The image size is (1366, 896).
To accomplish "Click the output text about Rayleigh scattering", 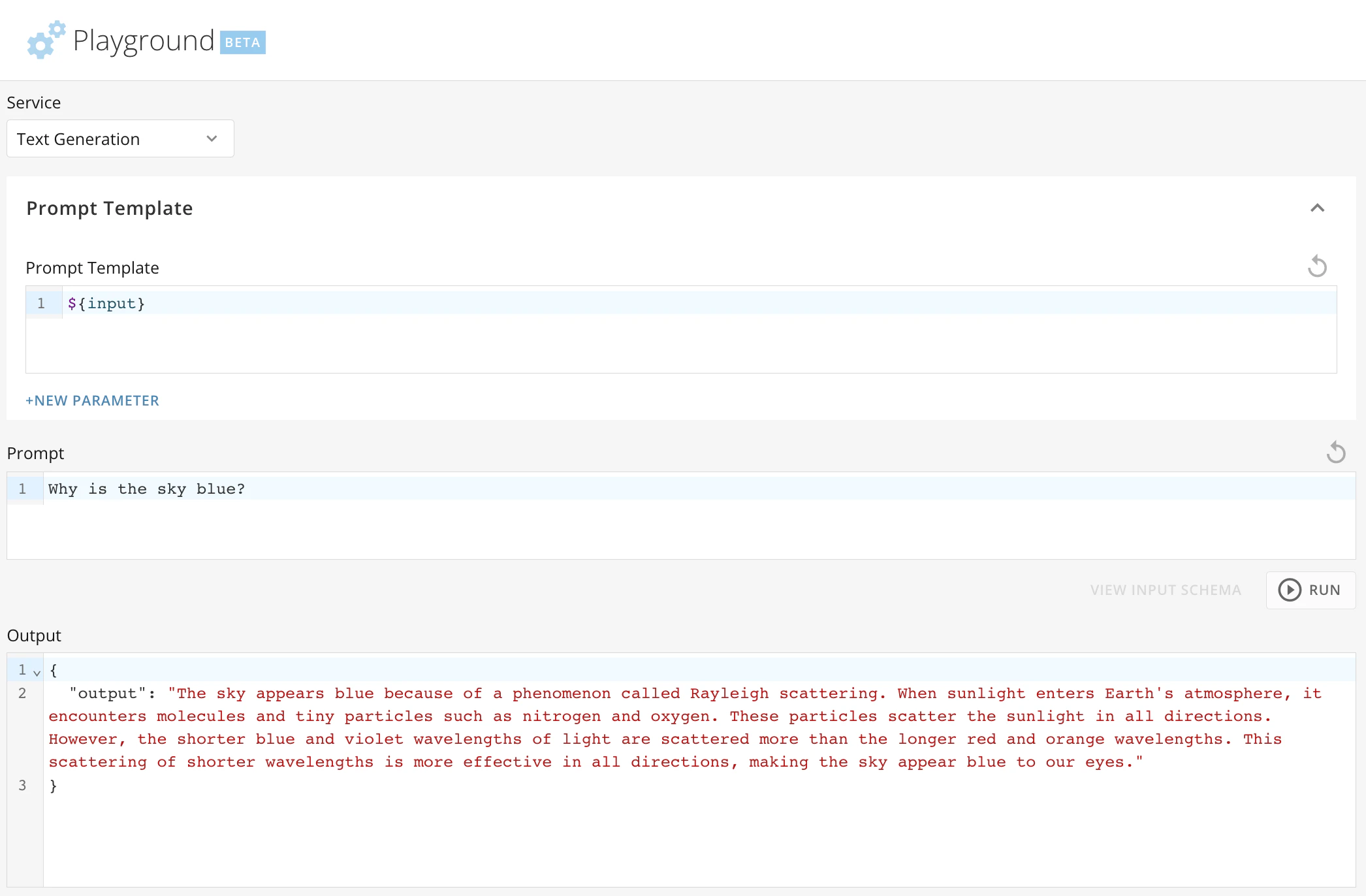I will 686,728.
